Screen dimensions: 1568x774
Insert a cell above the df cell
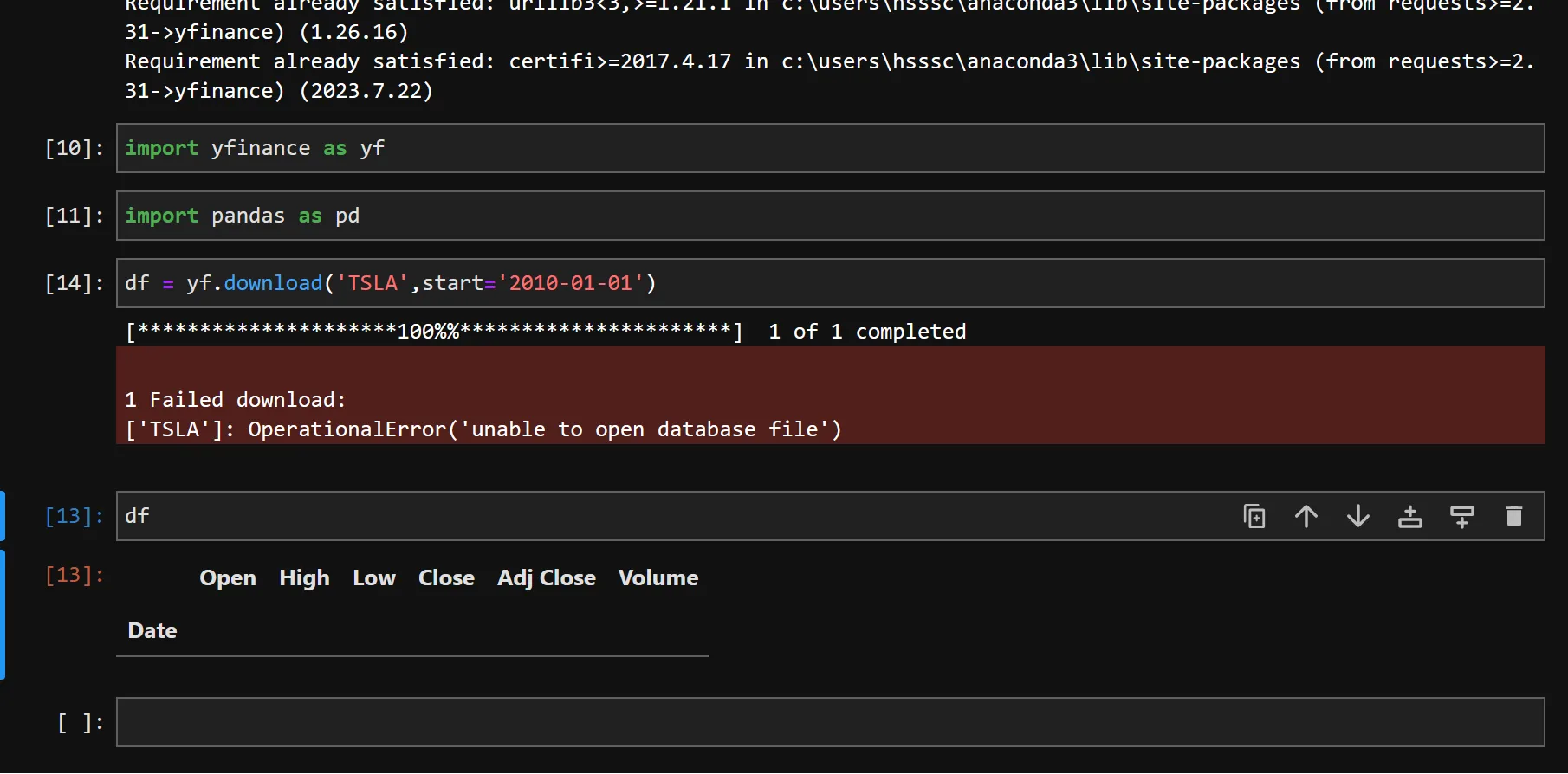pos(1410,516)
